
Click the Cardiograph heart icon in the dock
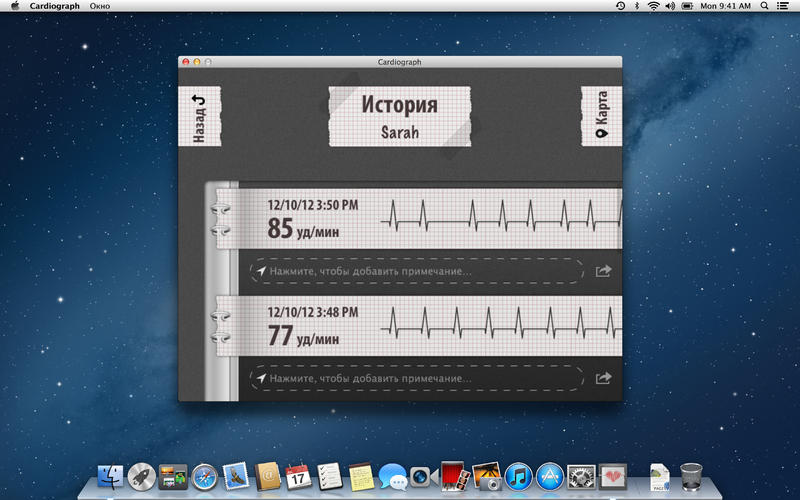point(613,477)
